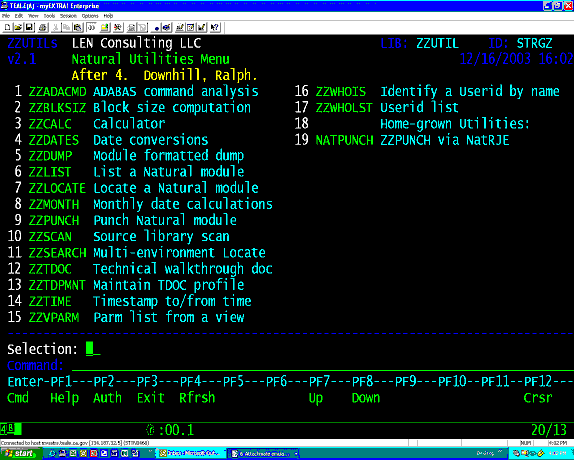Image resolution: width=576 pixels, height=461 pixels.
Task: Click the PF7 Up function key label
Action: click(x=316, y=398)
